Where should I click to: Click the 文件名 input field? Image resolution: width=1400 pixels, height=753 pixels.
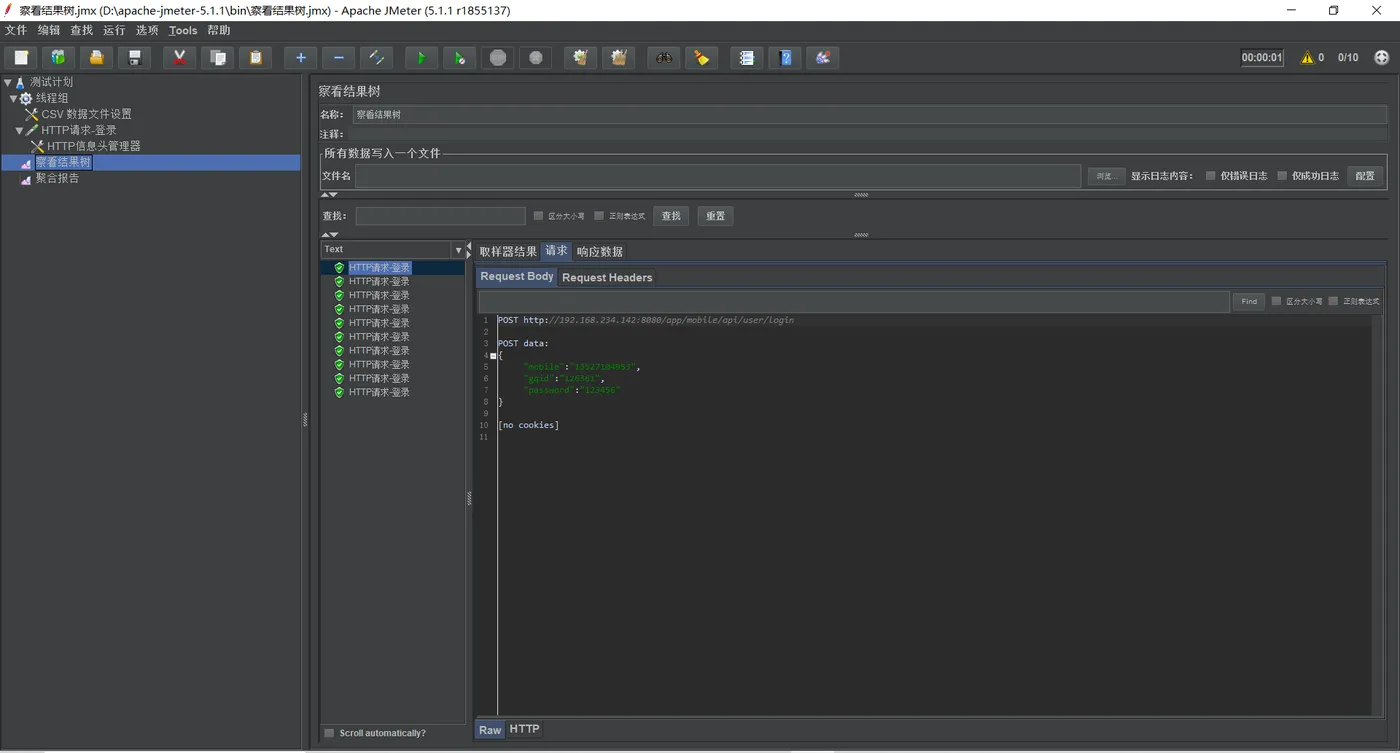point(718,176)
